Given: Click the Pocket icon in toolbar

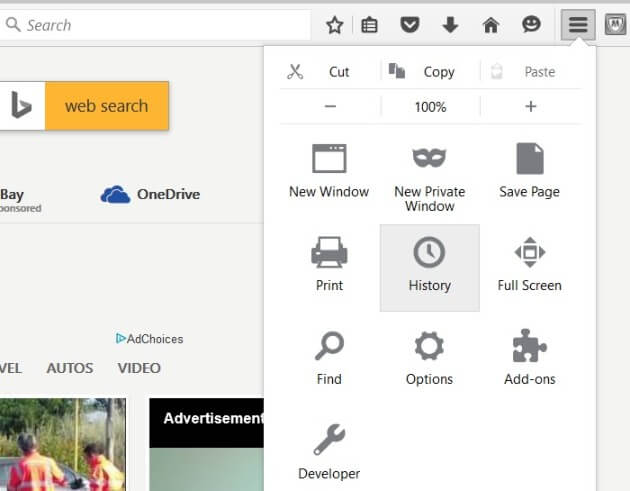Looking at the screenshot, I should (409, 25).
